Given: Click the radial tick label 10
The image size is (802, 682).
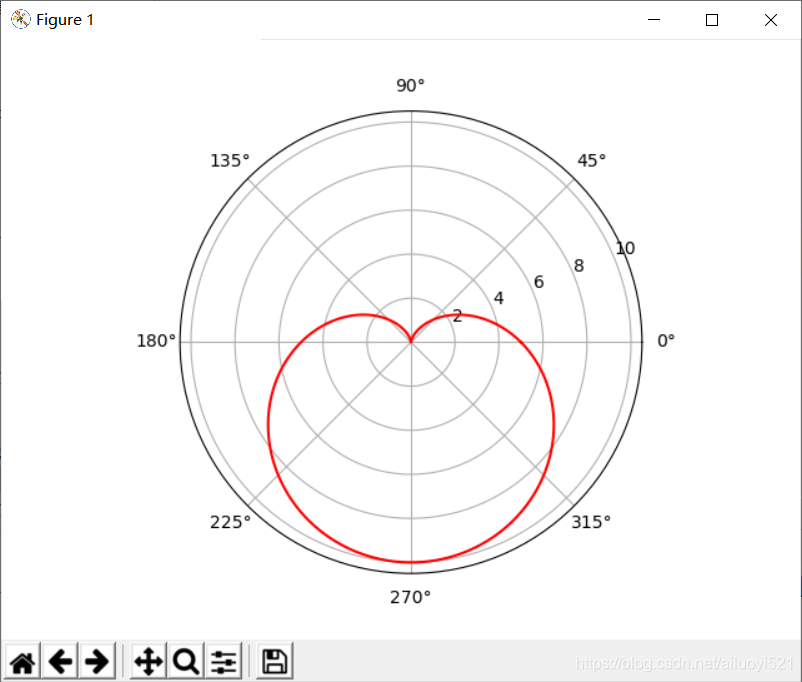Looking at the screenshot, I should [625, 248].
